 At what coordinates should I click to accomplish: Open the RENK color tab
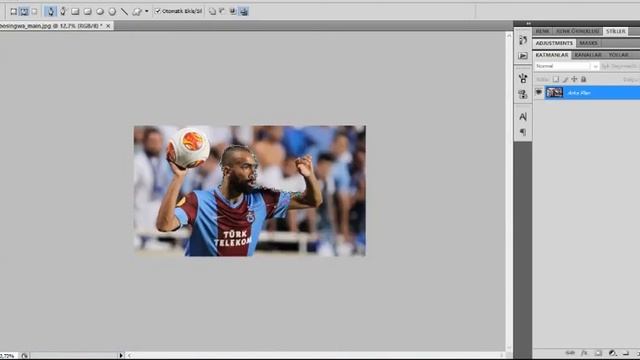coord(542,31)
